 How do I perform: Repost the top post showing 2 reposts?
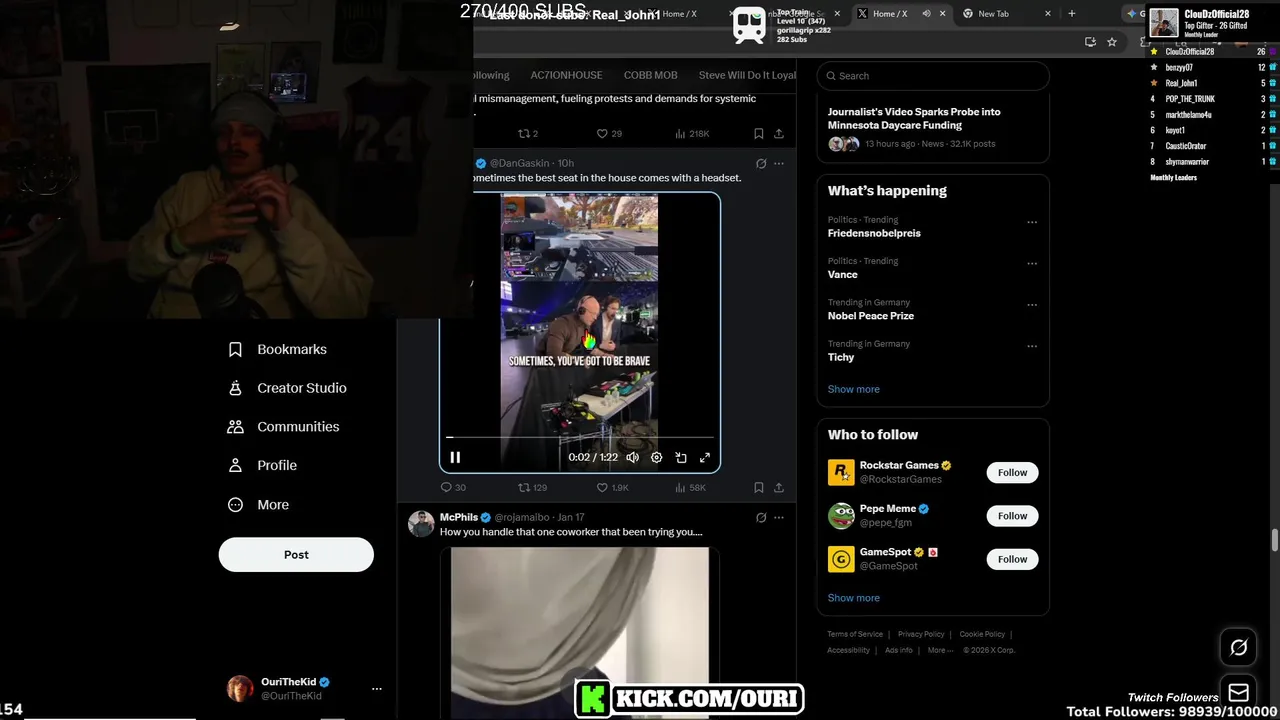[527, 133]
